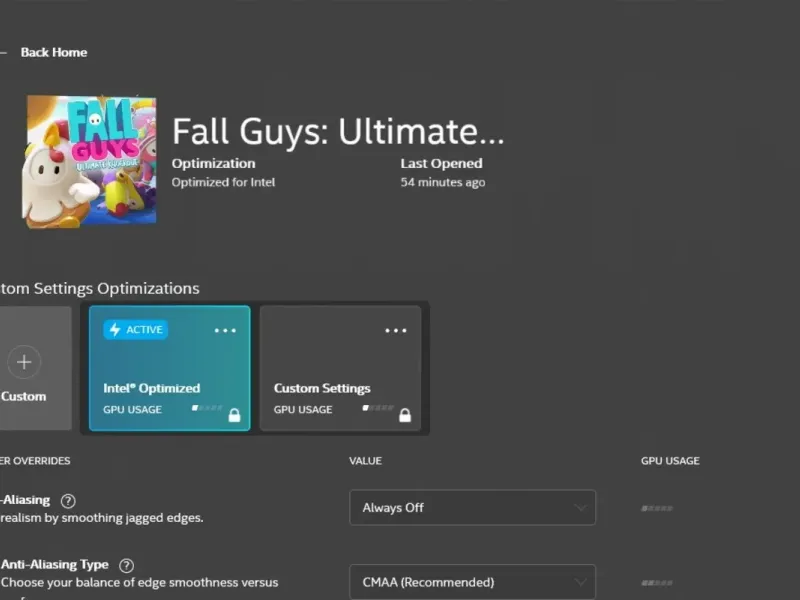Click the 'Optimized for Intel' text
This screenshot has height=600, width=800.
(x=223, y=182)
